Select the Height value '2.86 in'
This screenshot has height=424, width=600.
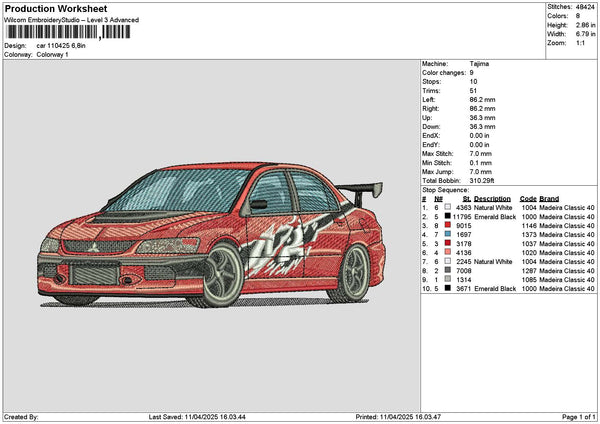coord(585,25)
